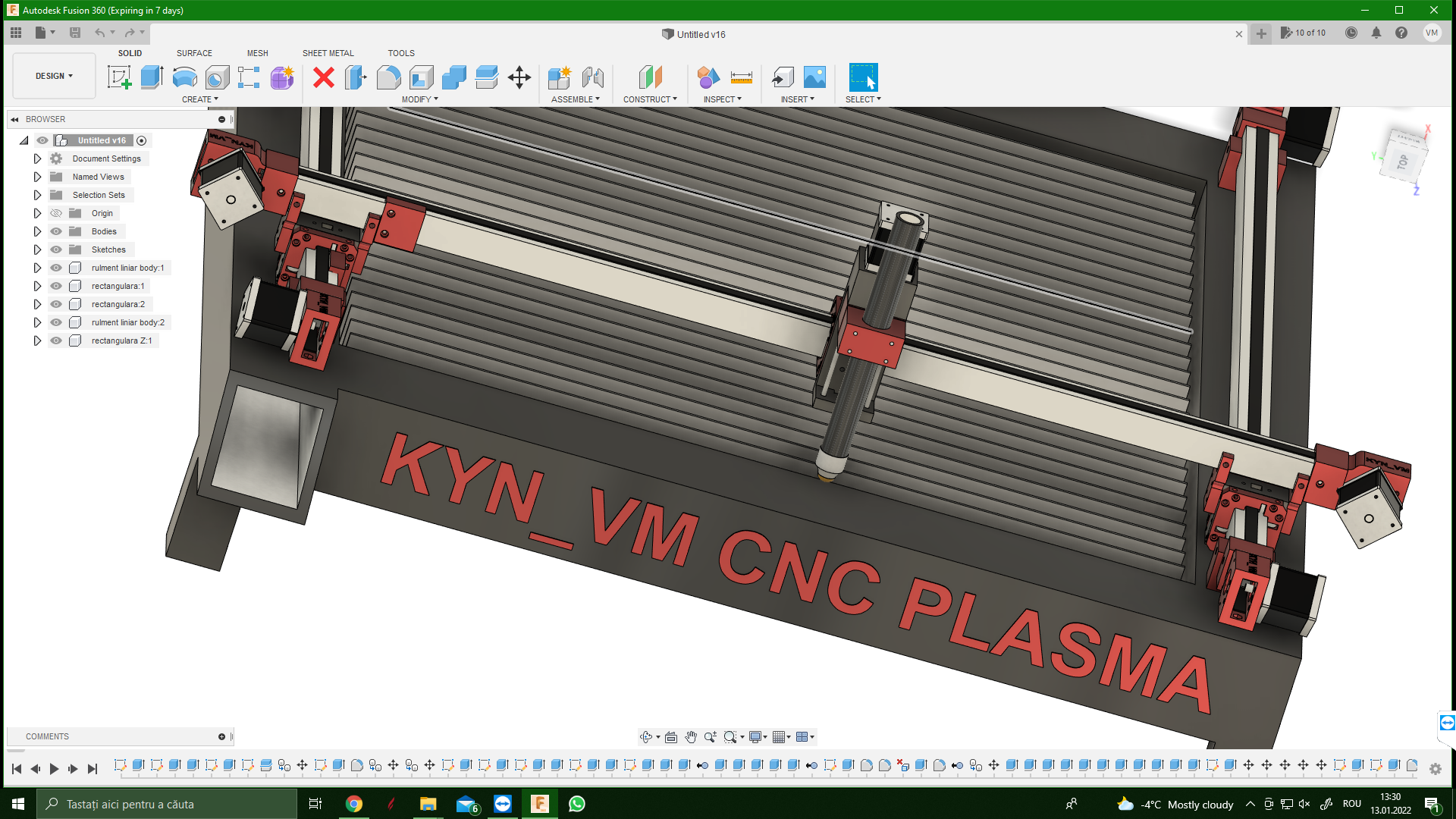Screen dimensions: 1456x819
Task: Click the Windows taskbar search box
Action: pyautogui.click(x=167, y=804)
